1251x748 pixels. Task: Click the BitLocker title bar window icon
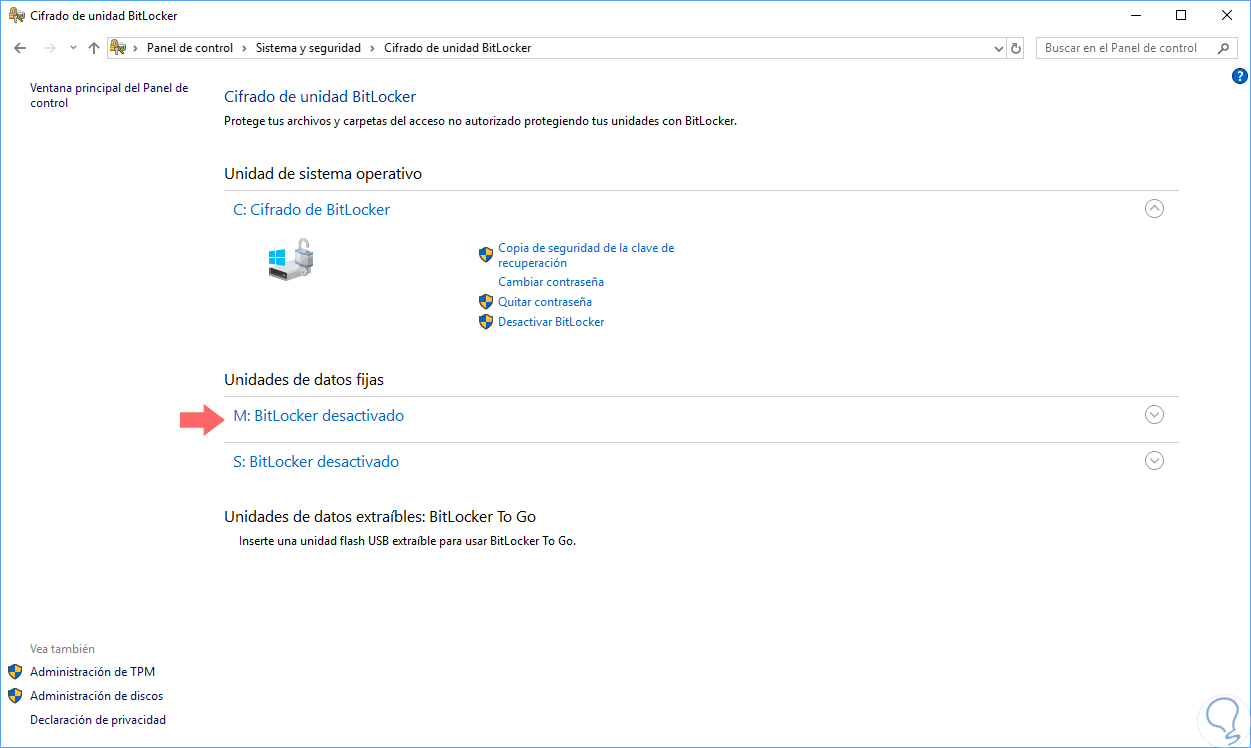click(17, 16)
